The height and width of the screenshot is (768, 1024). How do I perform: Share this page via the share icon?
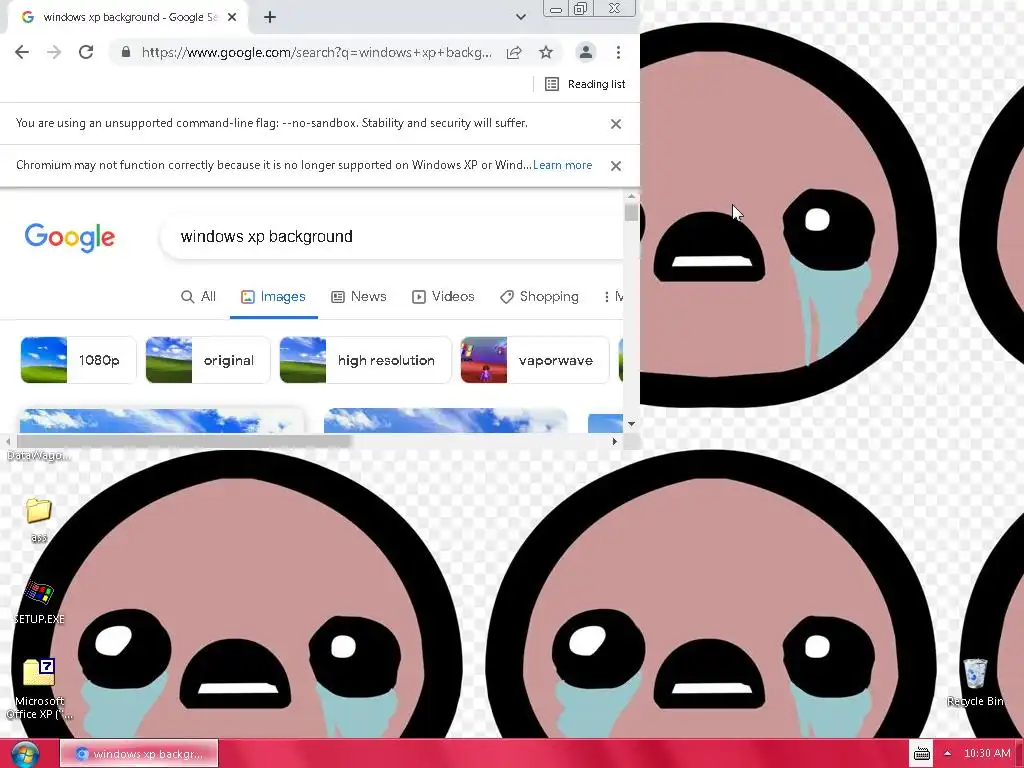coord(514,52)
